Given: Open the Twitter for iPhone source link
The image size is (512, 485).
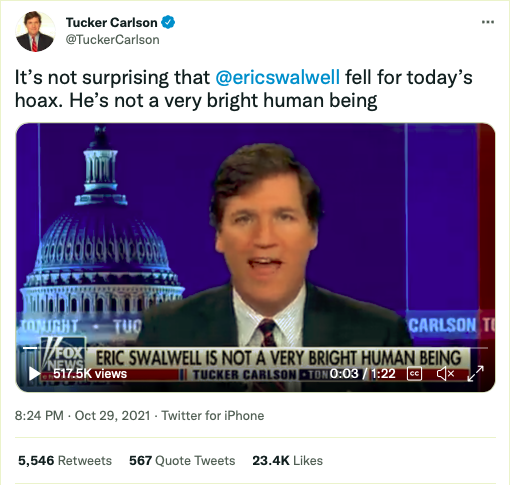Looking at the screenshot, I should [x=213, y=416].
